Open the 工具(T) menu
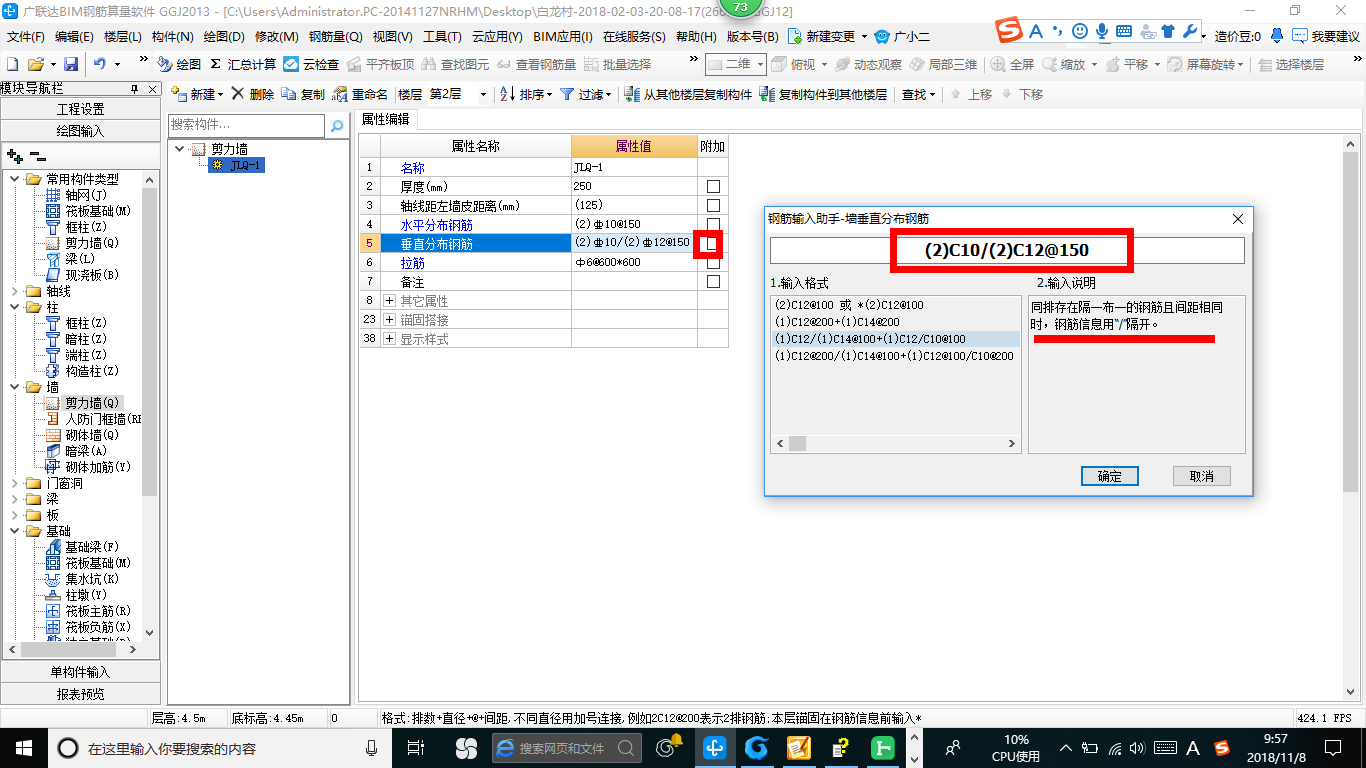This screenshot has height=768, width=1366. click(442, 36)
